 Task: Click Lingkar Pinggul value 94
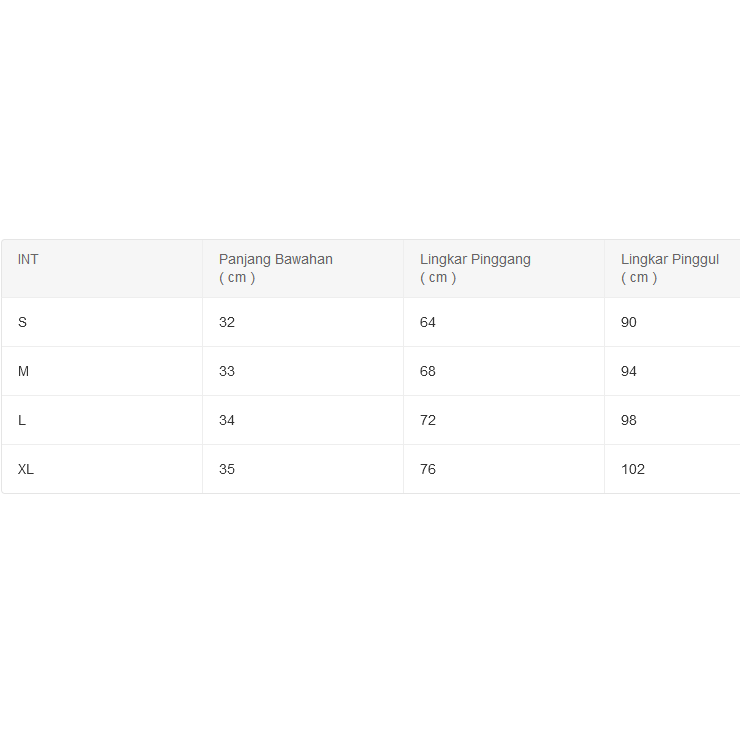[x=629, y=371]
